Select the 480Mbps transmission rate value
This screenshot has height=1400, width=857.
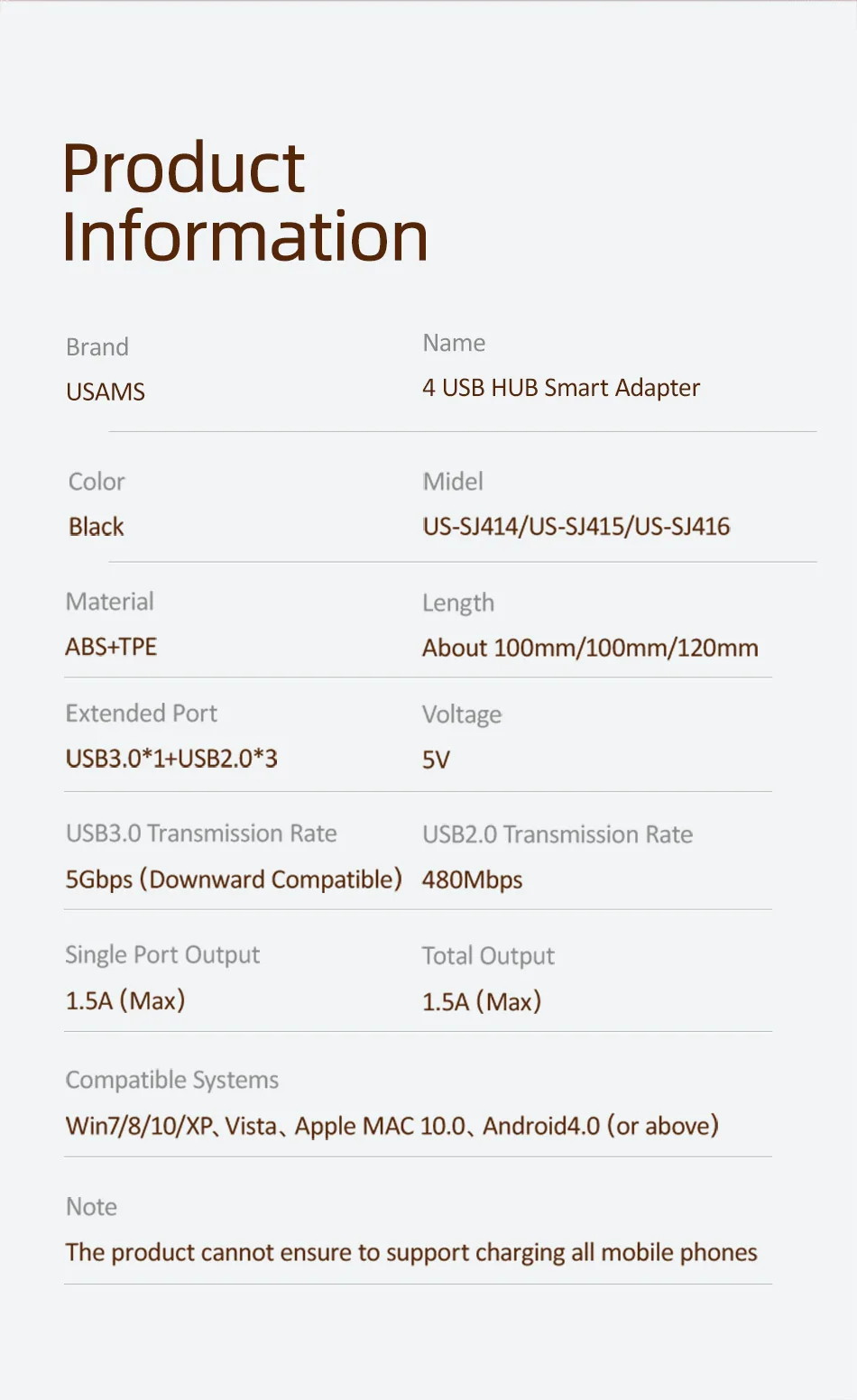coord(472,880)
